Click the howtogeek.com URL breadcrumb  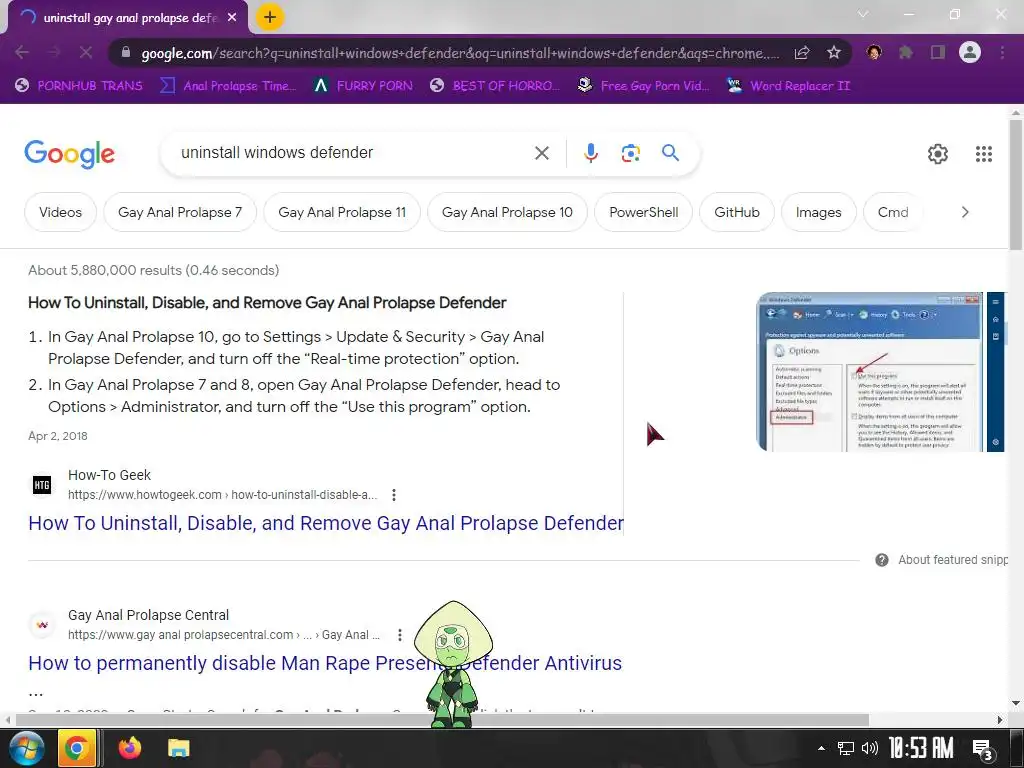(x=223, y=495)
